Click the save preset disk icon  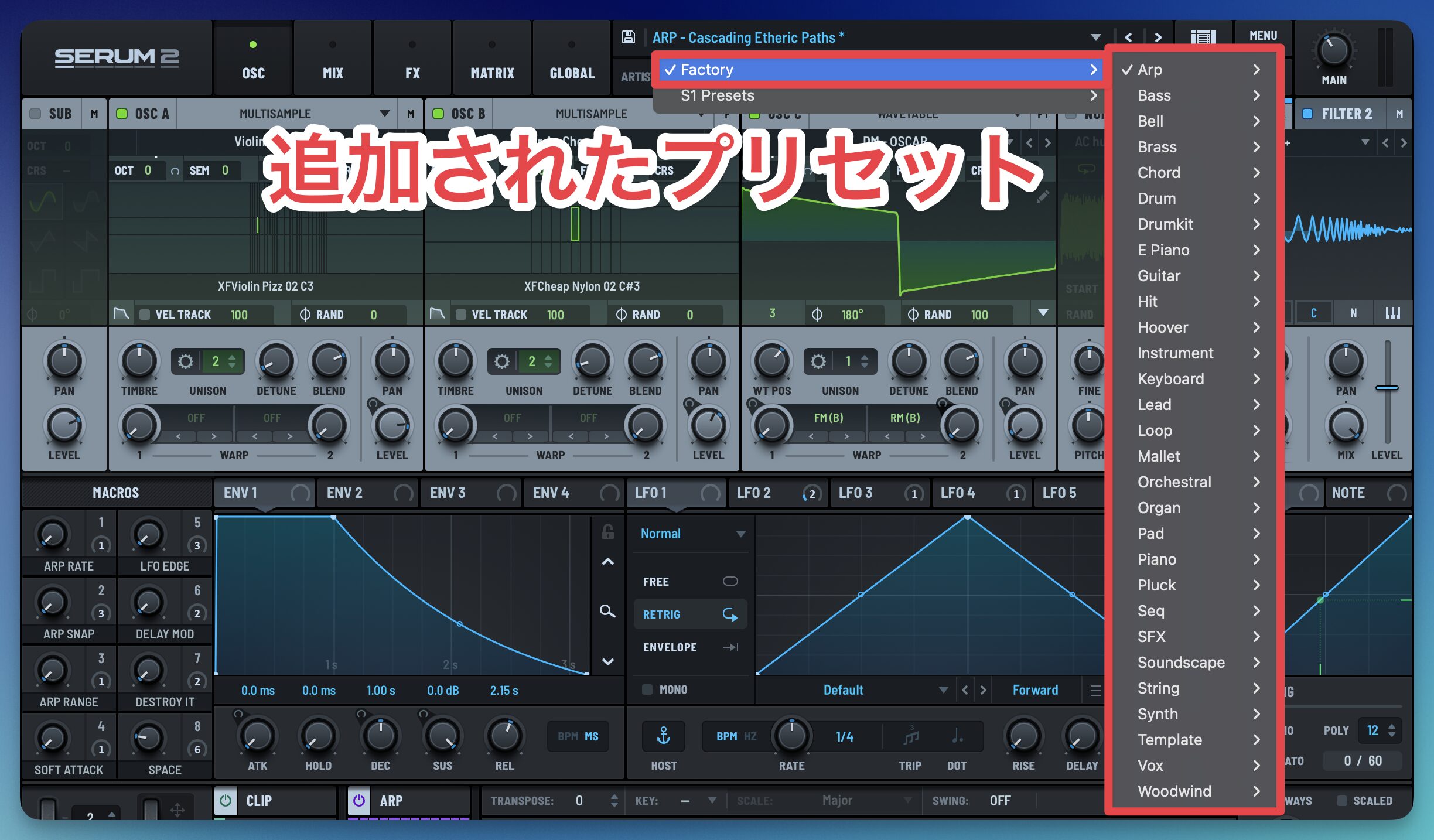pyautogui.click(x=629, y=37)
